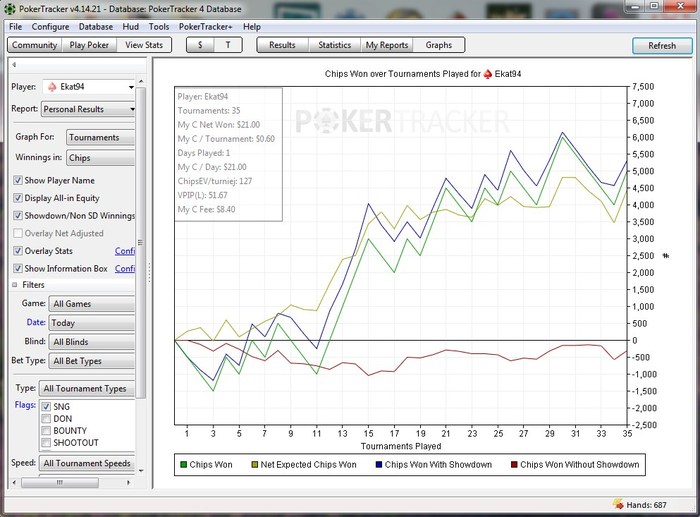Switch to the Statistics tab
Screen dimensions: 700x517
tap(334, 45)
